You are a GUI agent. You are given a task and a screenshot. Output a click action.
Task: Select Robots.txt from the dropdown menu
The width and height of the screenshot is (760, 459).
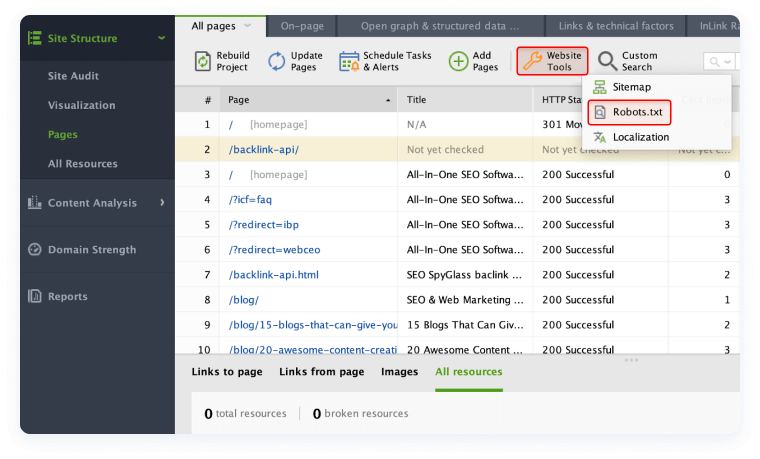[x=631, y=112]
